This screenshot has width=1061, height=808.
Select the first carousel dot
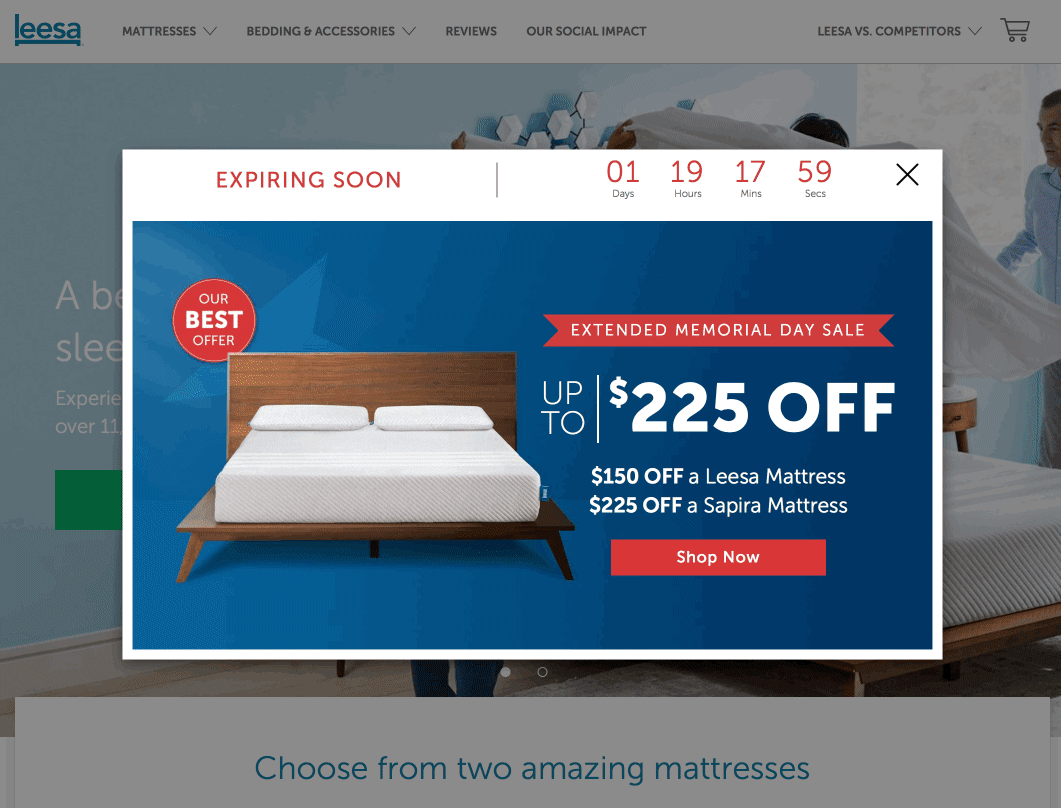click(x=505, y=672)
